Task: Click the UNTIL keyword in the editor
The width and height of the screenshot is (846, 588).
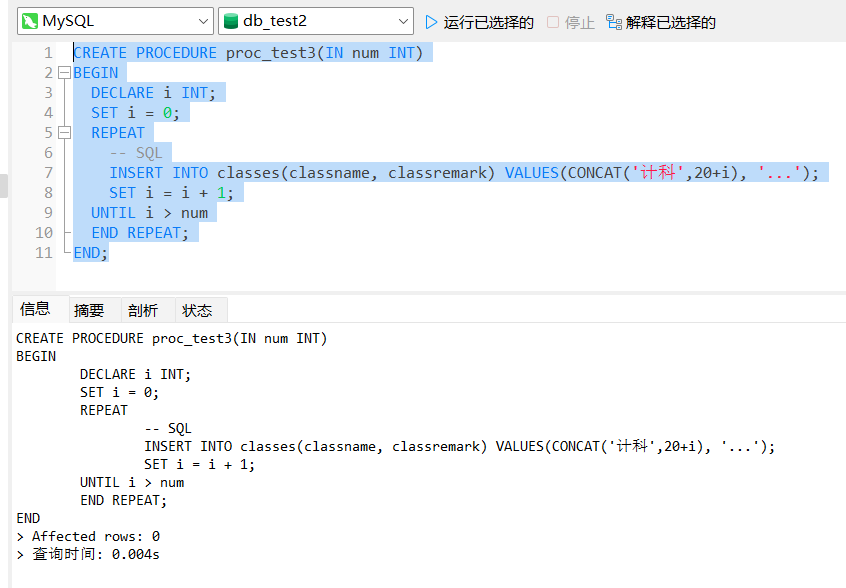Action: click(113, 213)
